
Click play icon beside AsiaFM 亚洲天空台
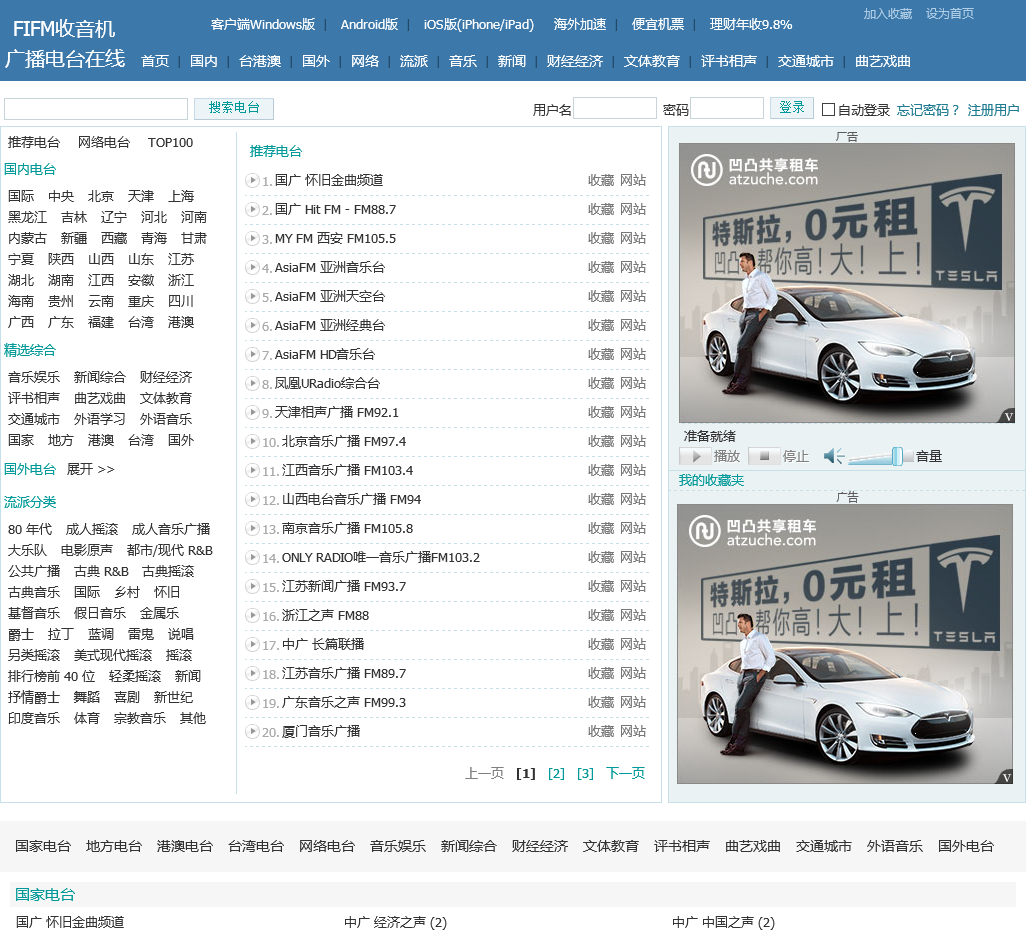(x=252, y=296)
